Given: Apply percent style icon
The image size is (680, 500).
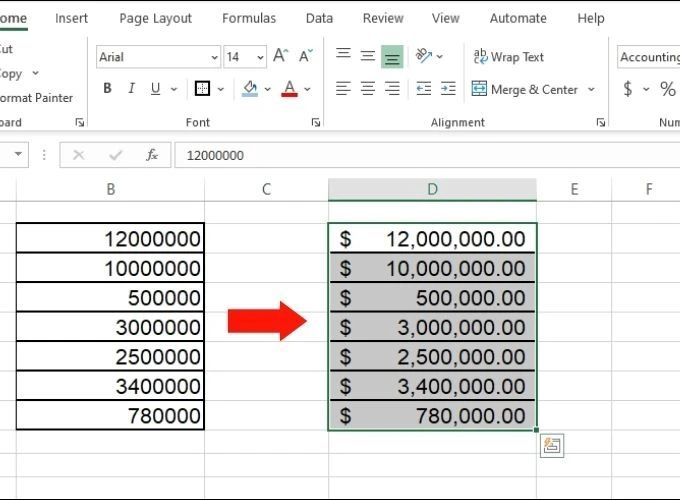Looking at the screenshot, I should pyautogui.click(x=667, y=89).
